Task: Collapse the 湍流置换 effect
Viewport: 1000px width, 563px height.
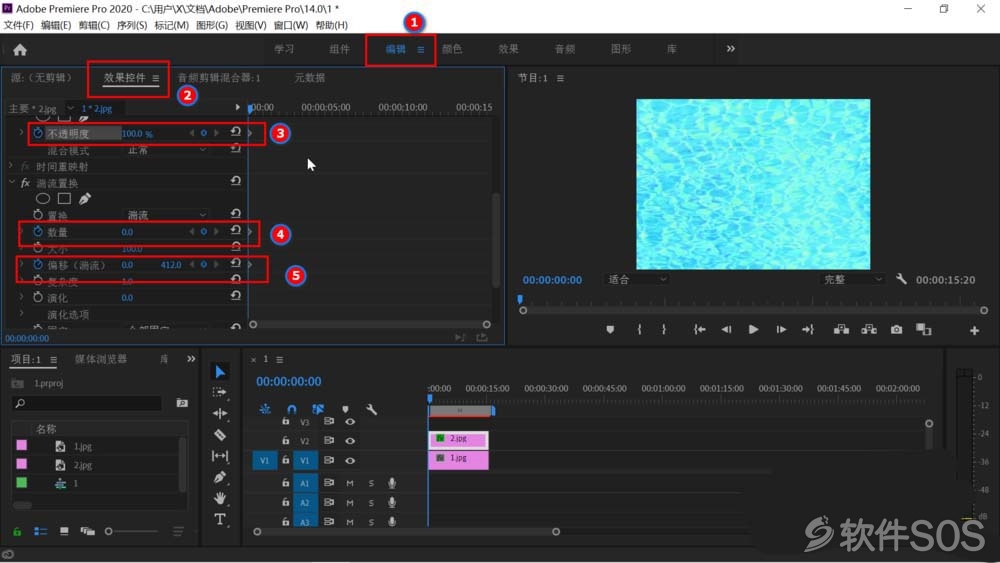Action: click(x=11, y=182)
